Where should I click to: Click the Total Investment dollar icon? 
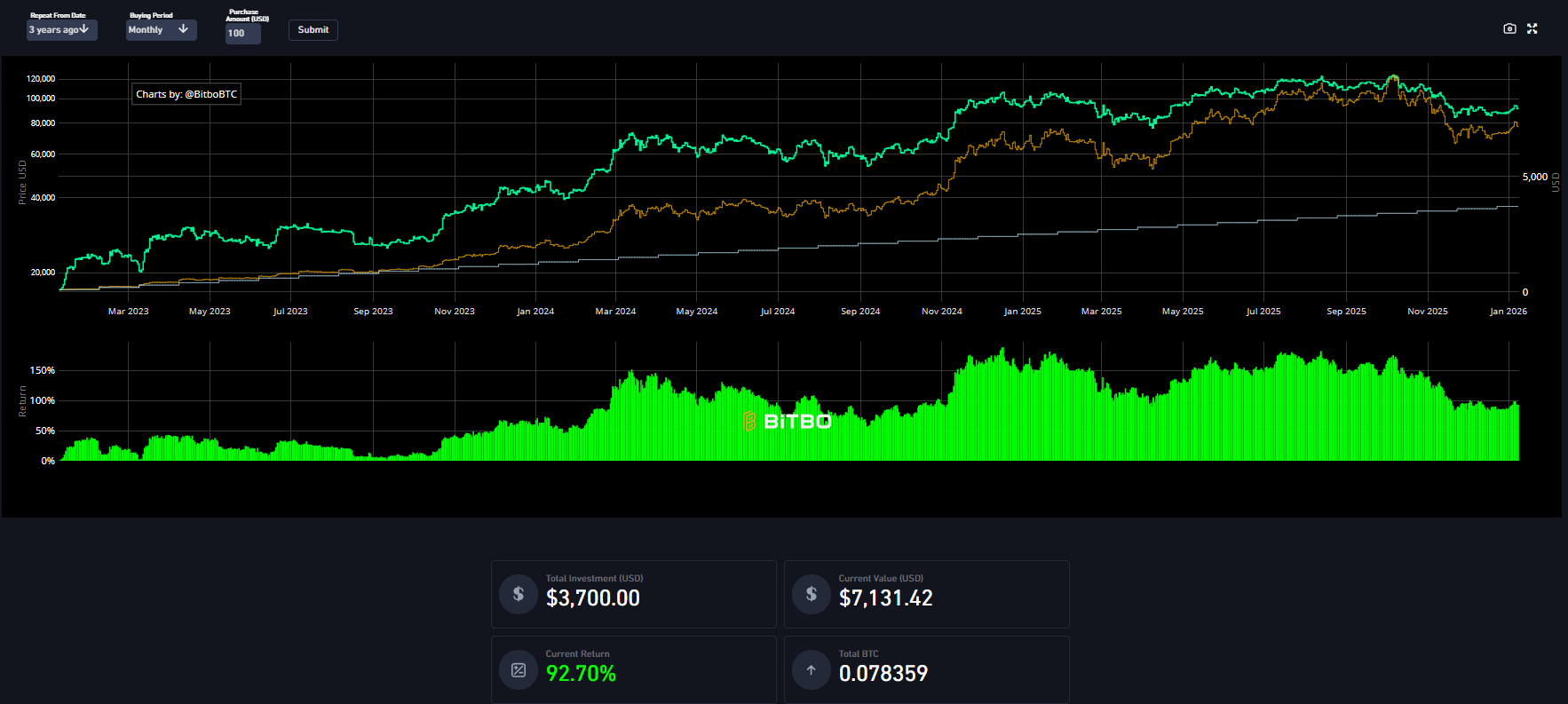coord(519,594)
